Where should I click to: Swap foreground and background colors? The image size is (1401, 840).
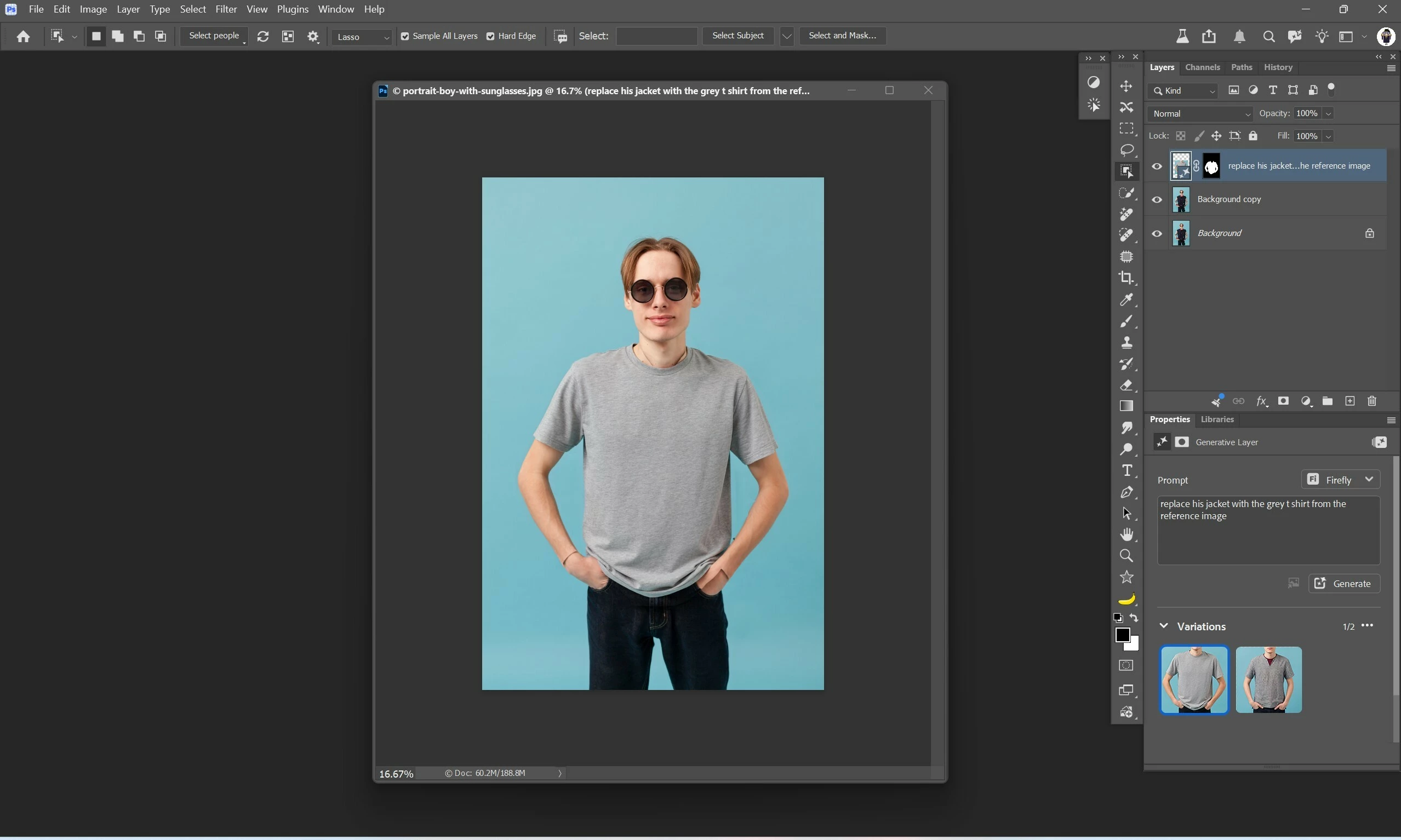(x=1134, y=618)
